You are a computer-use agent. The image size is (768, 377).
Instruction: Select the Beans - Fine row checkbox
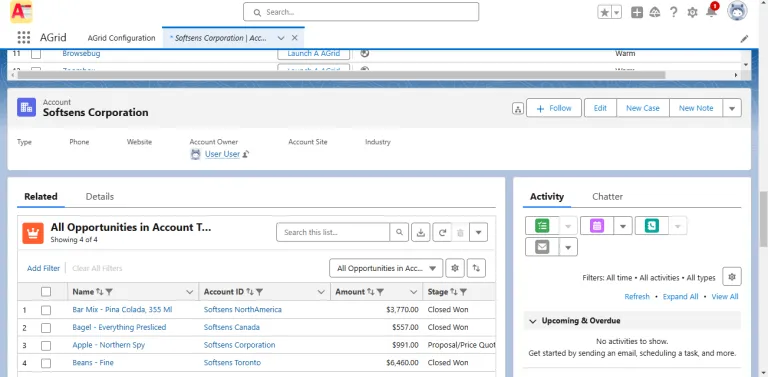pyautogui.click(x=46, y=363)
